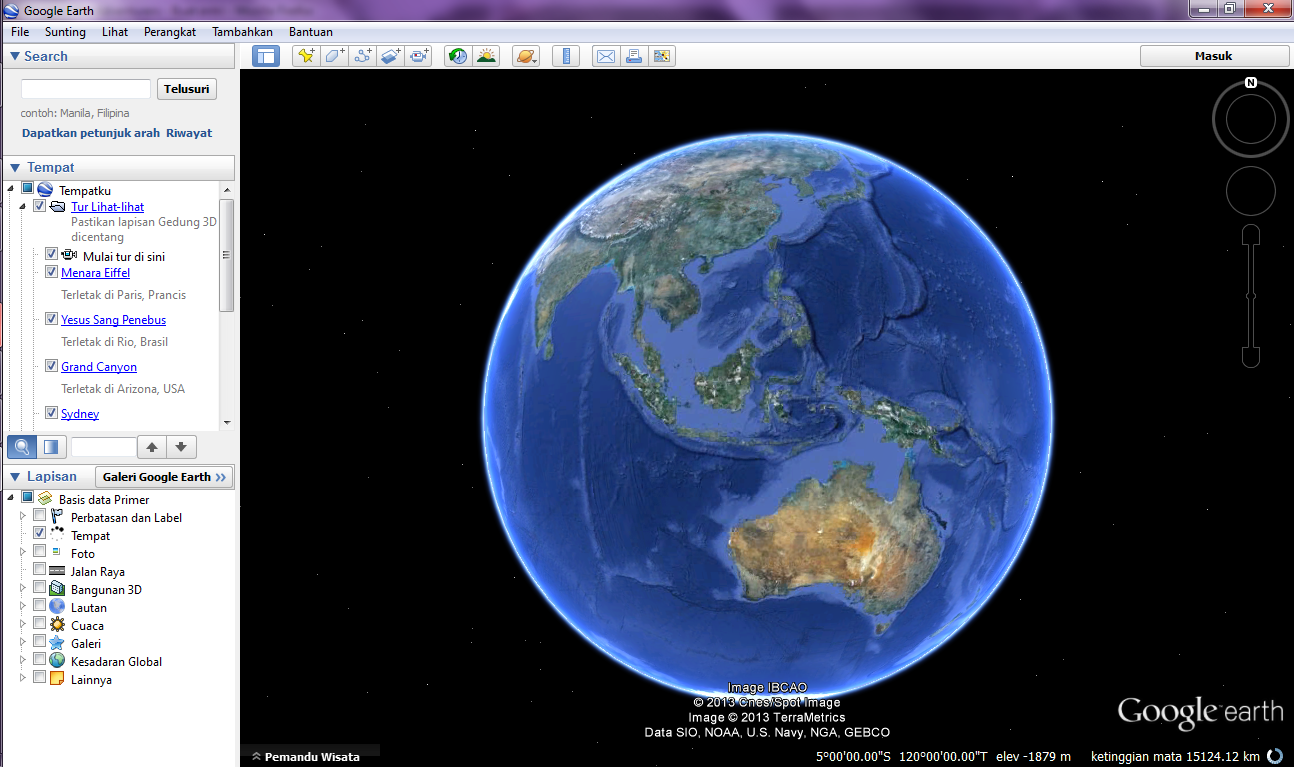Enable the Jalan Raya layer checkbox
This screenshot has height=767, width=1294.
coord(39,570)
